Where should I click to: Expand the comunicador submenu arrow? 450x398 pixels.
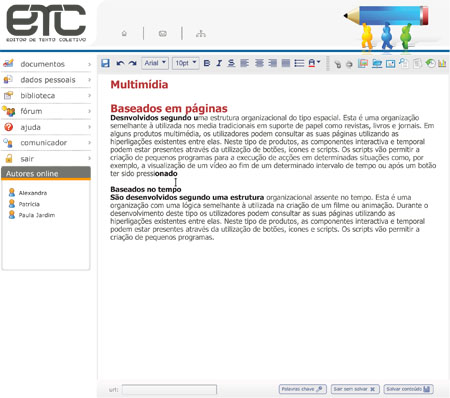pyautogui.click(x=89, y=143)
